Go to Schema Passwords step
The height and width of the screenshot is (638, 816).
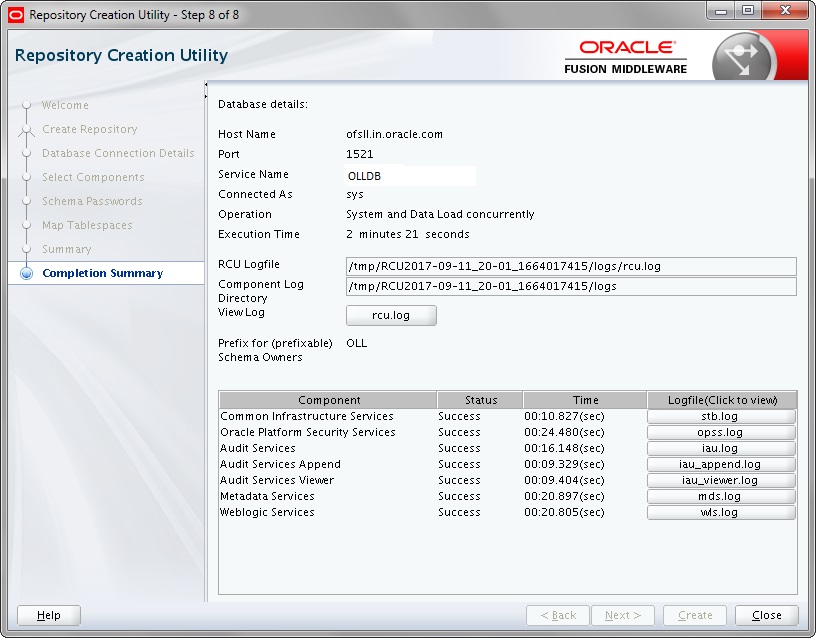click(92, 201)
